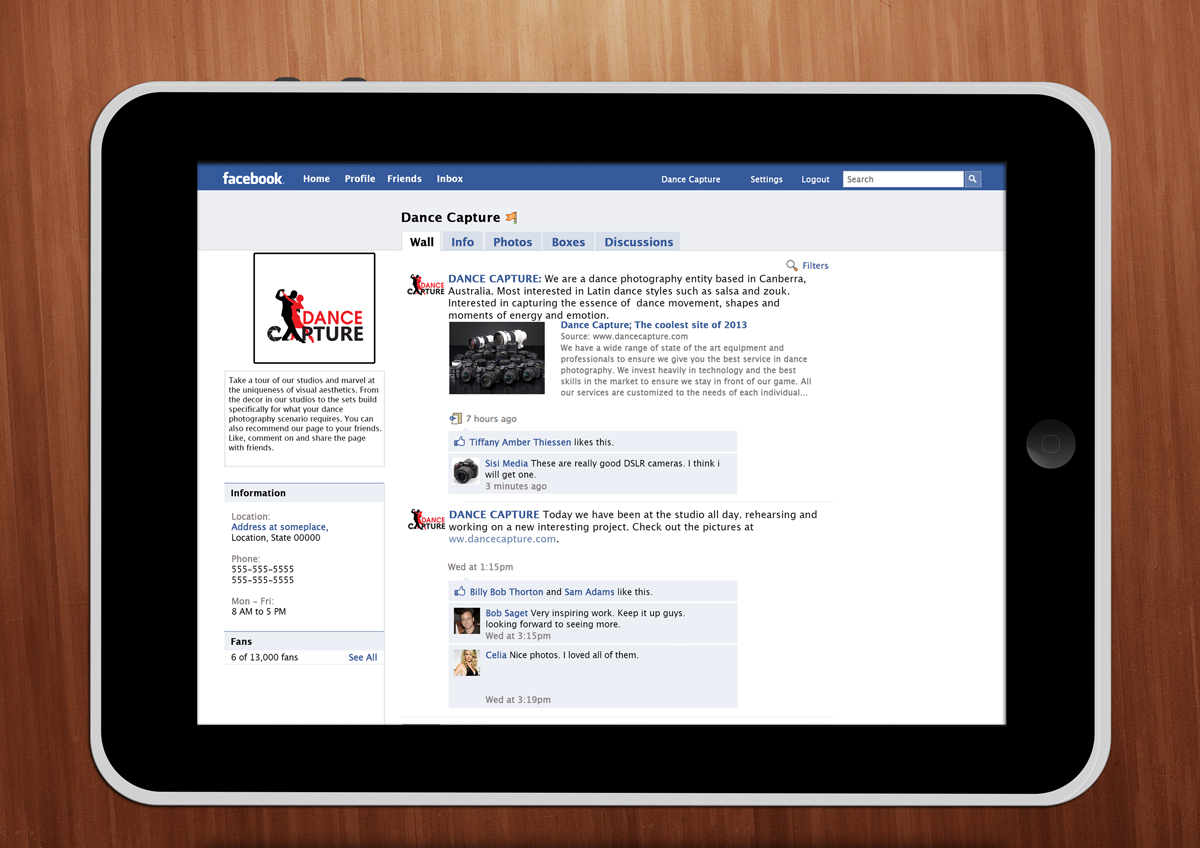Click DANCE CAPTURE name on studio post
This screenshot has width=1200, height=848.
[494, 515]
